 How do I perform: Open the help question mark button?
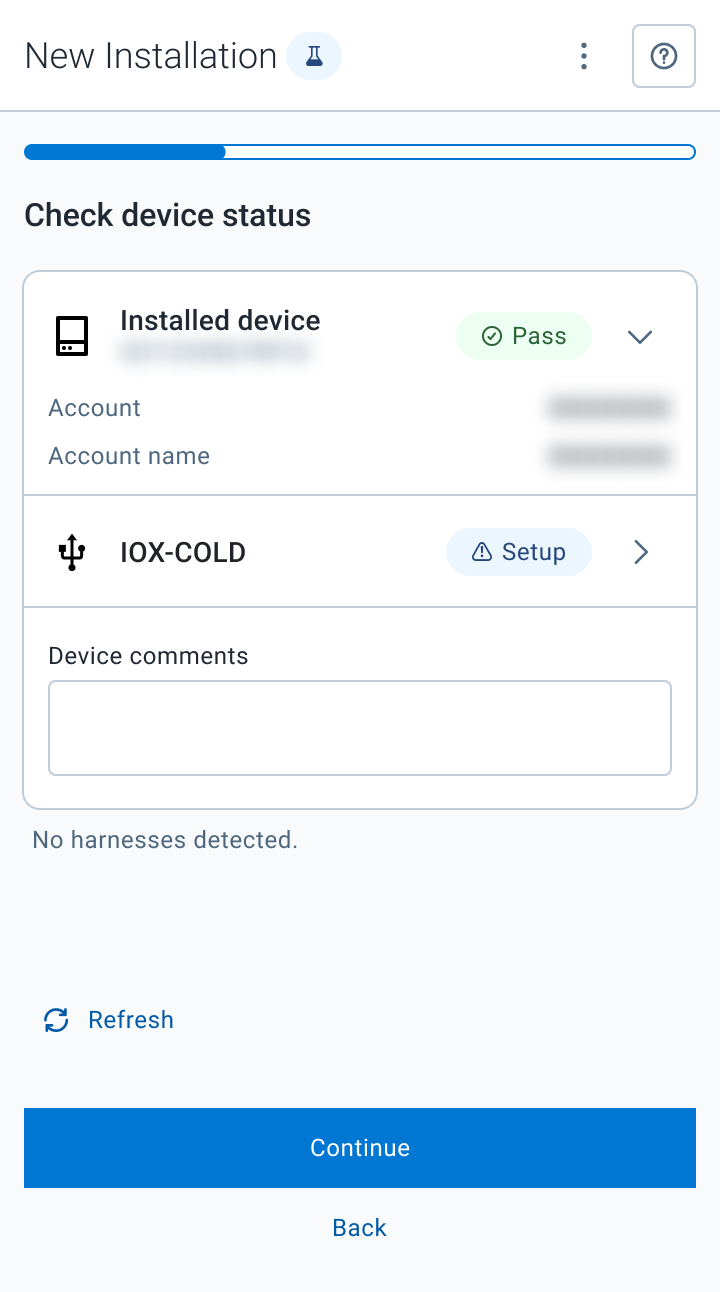[664, 56]
